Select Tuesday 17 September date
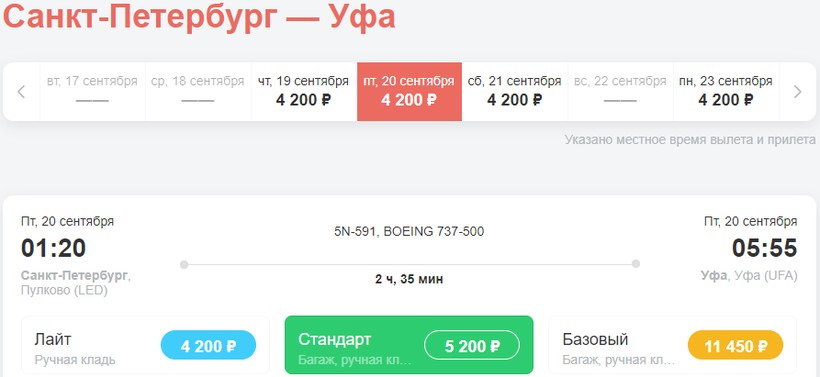Screen dimensions: 820x377 (93, 92)
